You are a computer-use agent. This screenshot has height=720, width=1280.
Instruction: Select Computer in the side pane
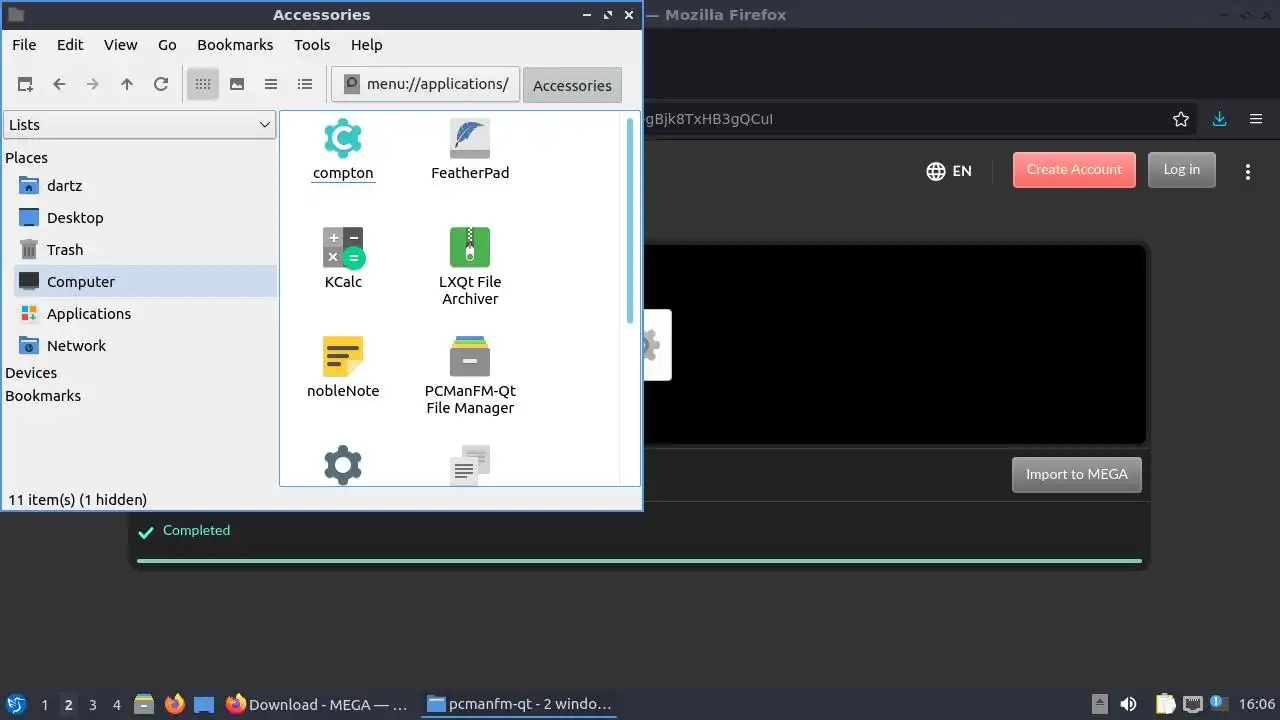point(145,282)
